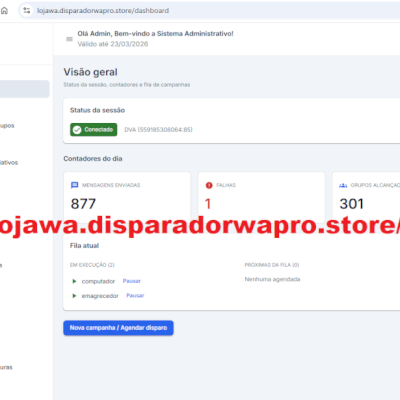The image size is (400, 400).
Task: Click play icon beside emagrecedor campaign
Action: (74, 296)
